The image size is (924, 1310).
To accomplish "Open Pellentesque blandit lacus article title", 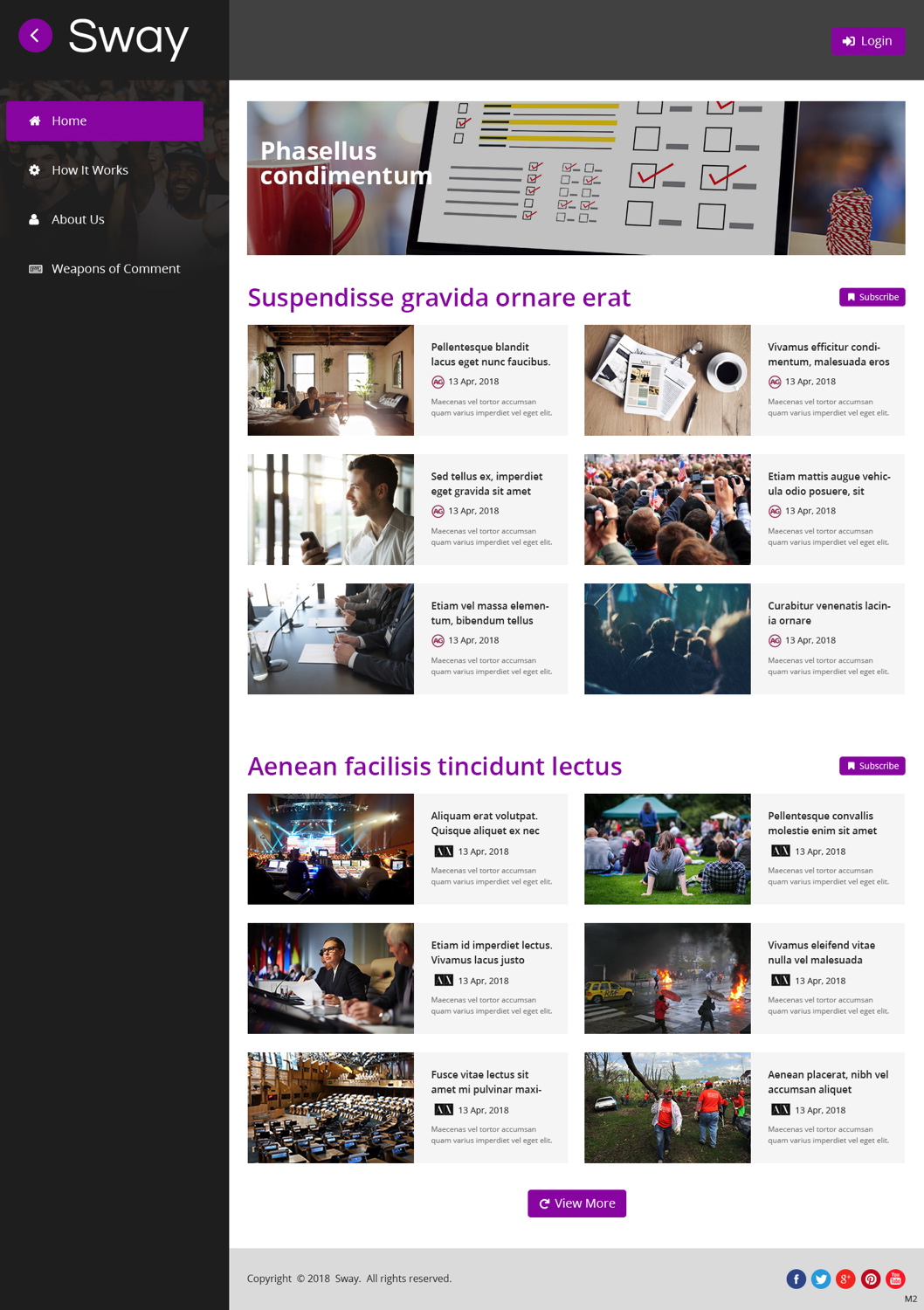I will [490, 355].
